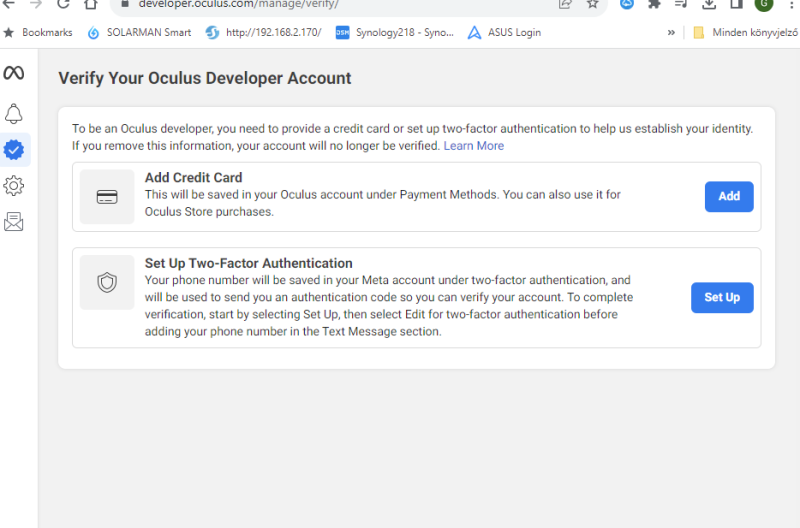Open the Bookmarks star bookmark

38,32
